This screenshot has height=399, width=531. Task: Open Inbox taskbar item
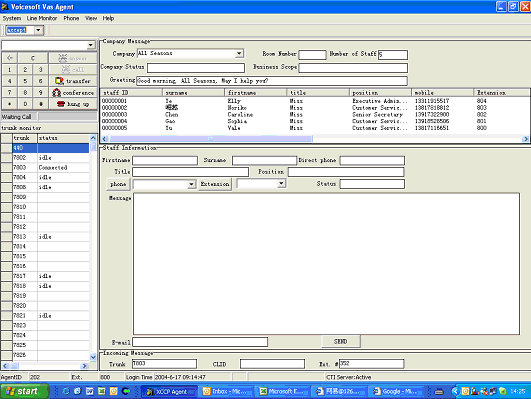(x=225, y=392)
